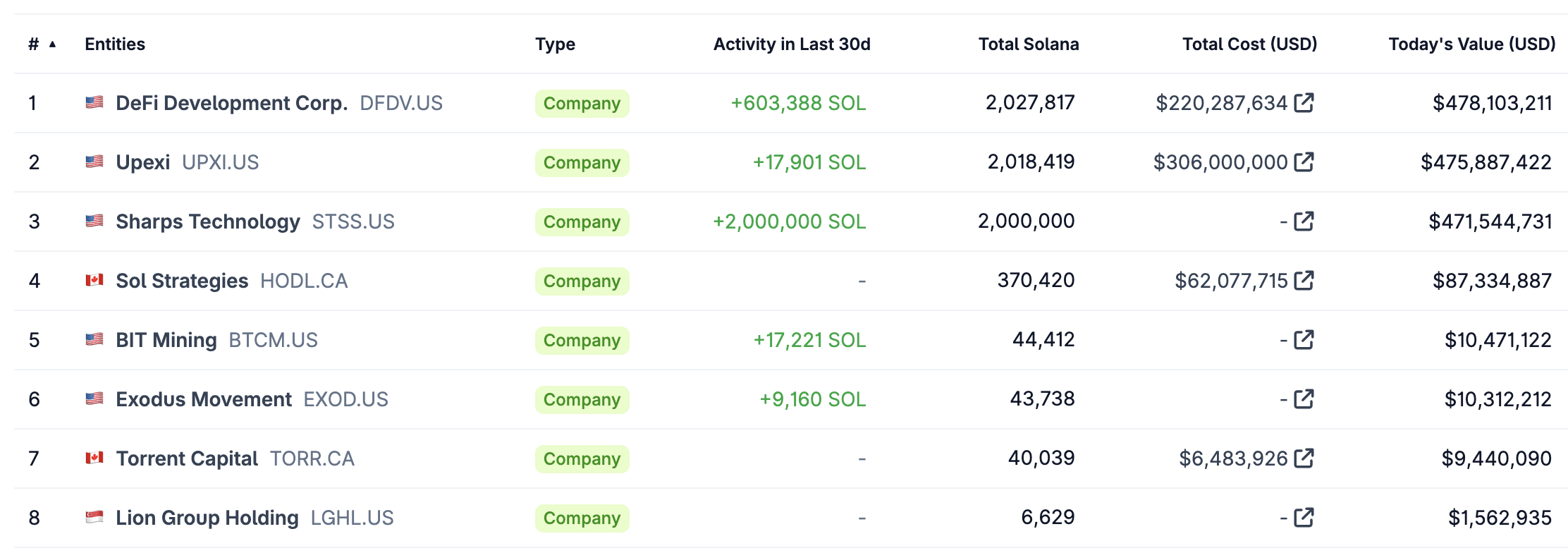Screen dimensions: 1568x553
Task: Click the Singapore flag beside Lion Group Holding
Action: pyautogui.click(x=94, y=518)
